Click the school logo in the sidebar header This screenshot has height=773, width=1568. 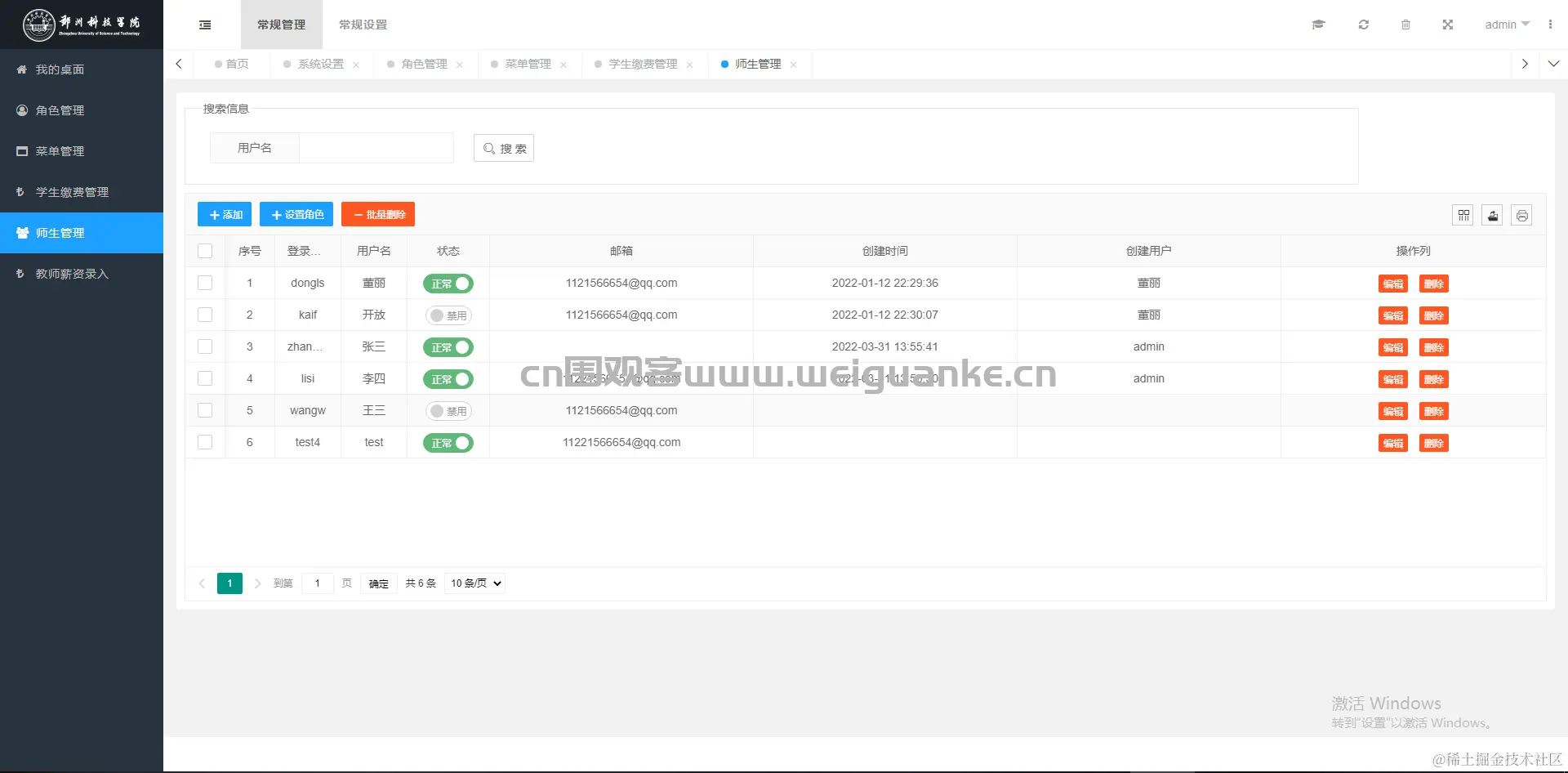pyautogui.click(x=82, y=25)
